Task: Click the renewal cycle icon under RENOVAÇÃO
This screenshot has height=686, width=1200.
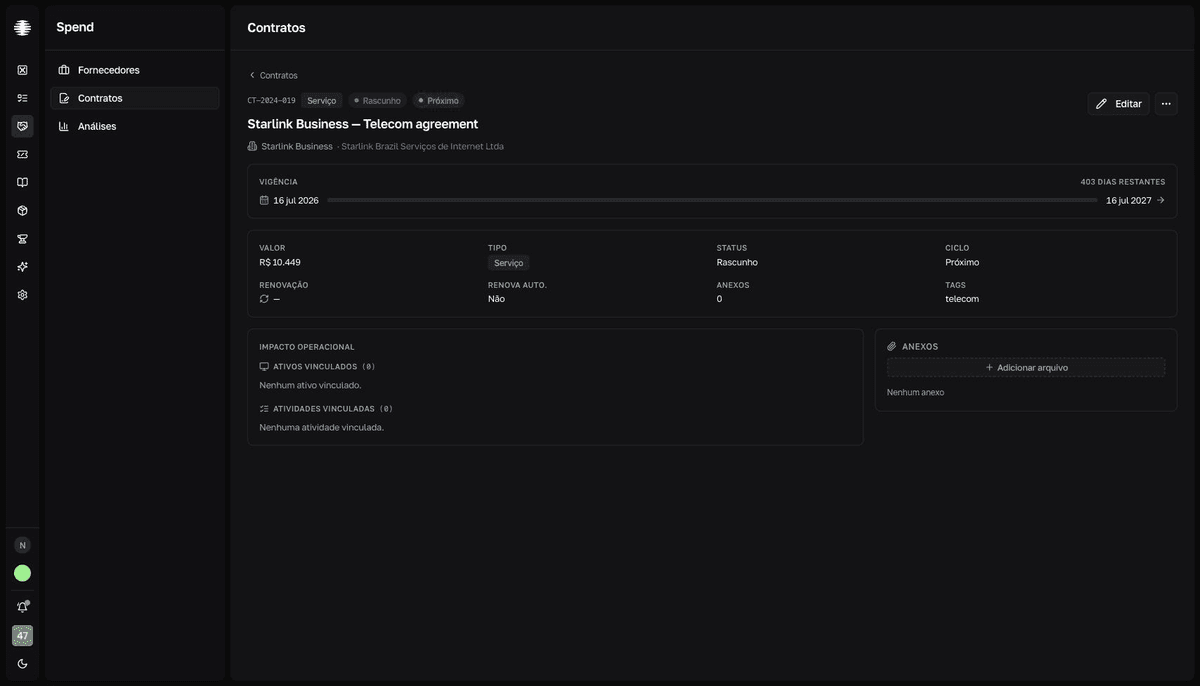Action: coord(264,299)
